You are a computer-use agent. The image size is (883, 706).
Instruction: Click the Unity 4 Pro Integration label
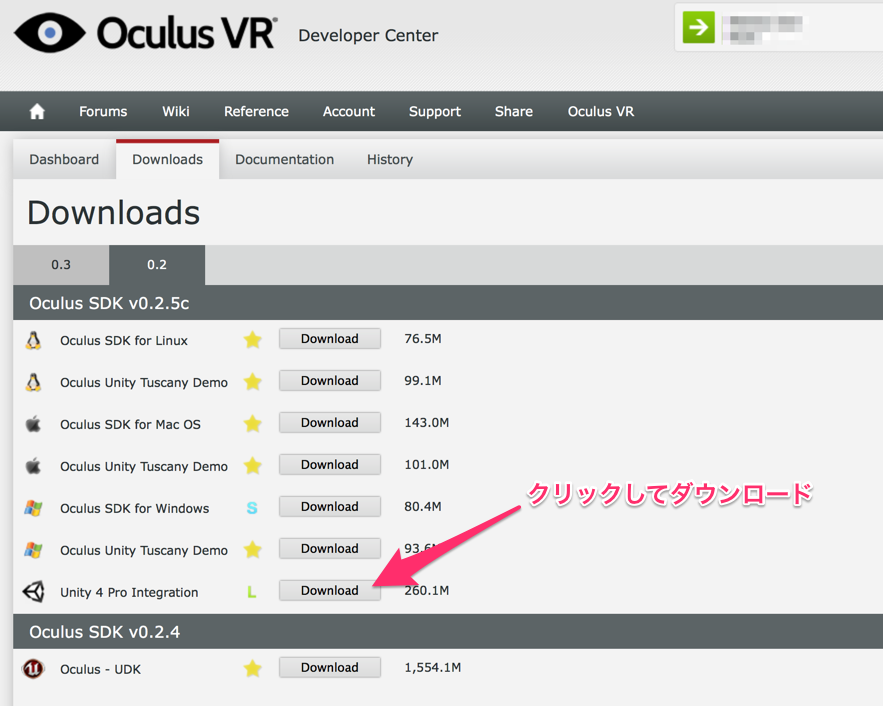point(129,592)
